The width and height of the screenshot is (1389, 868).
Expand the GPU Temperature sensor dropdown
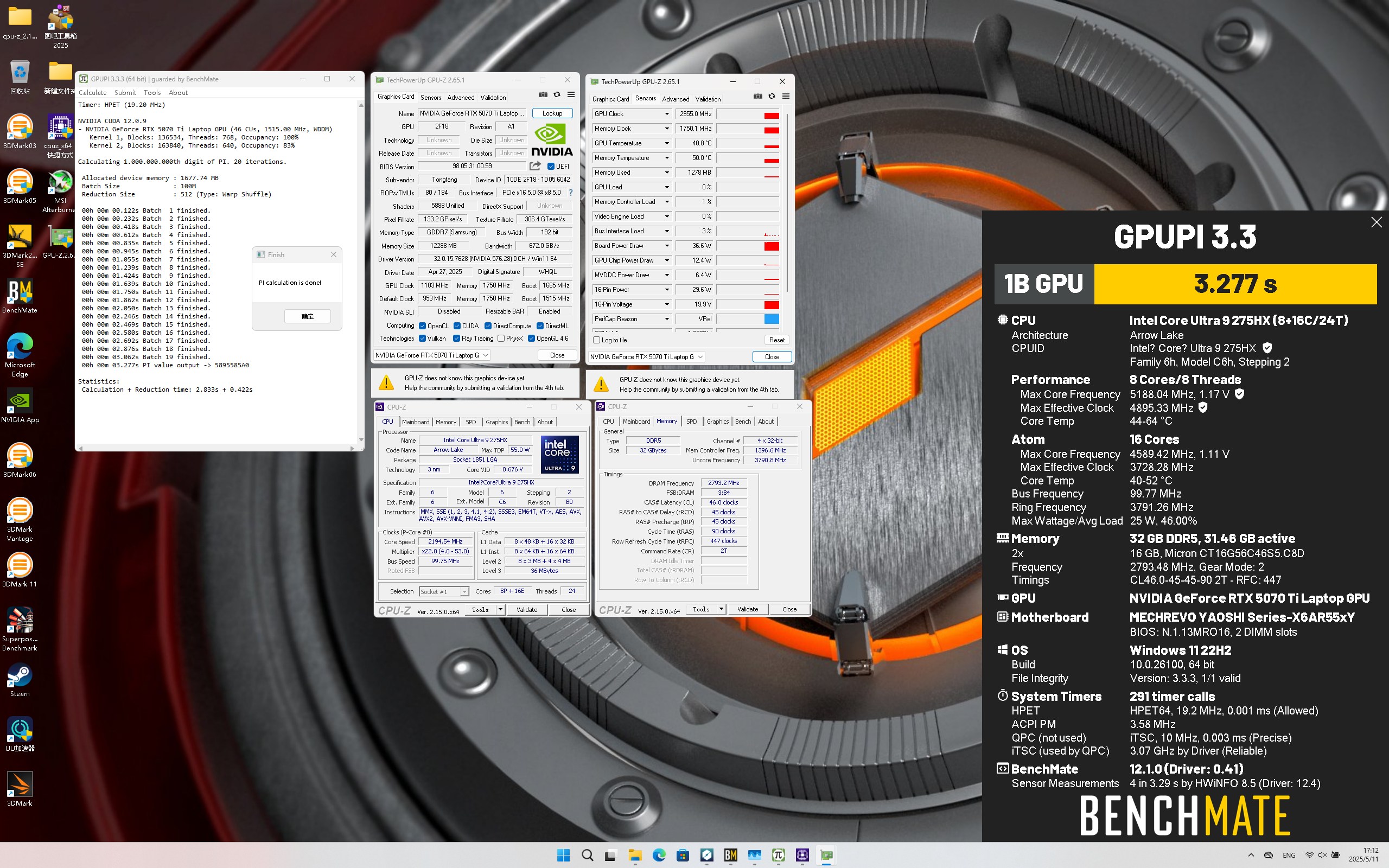(666, 144)
